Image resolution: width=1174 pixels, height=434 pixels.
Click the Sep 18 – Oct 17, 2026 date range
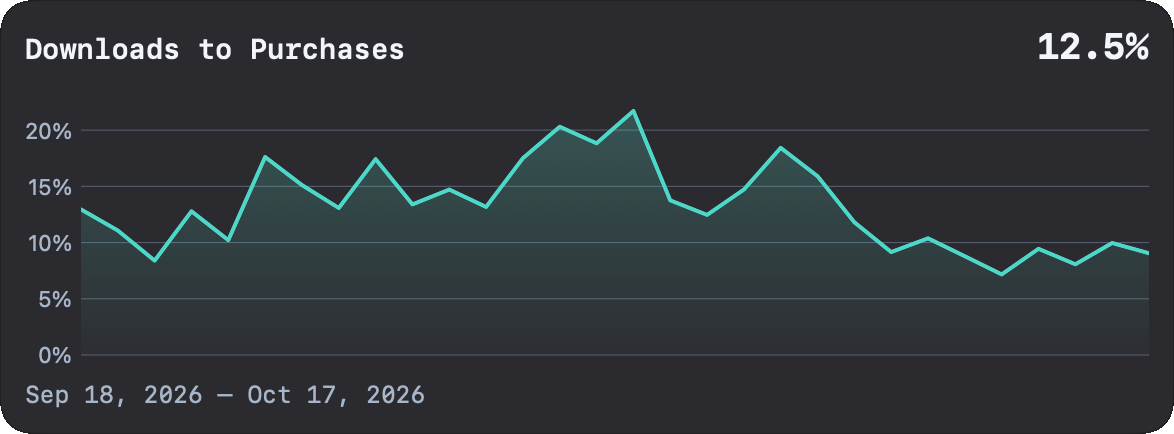click(225, 394)
